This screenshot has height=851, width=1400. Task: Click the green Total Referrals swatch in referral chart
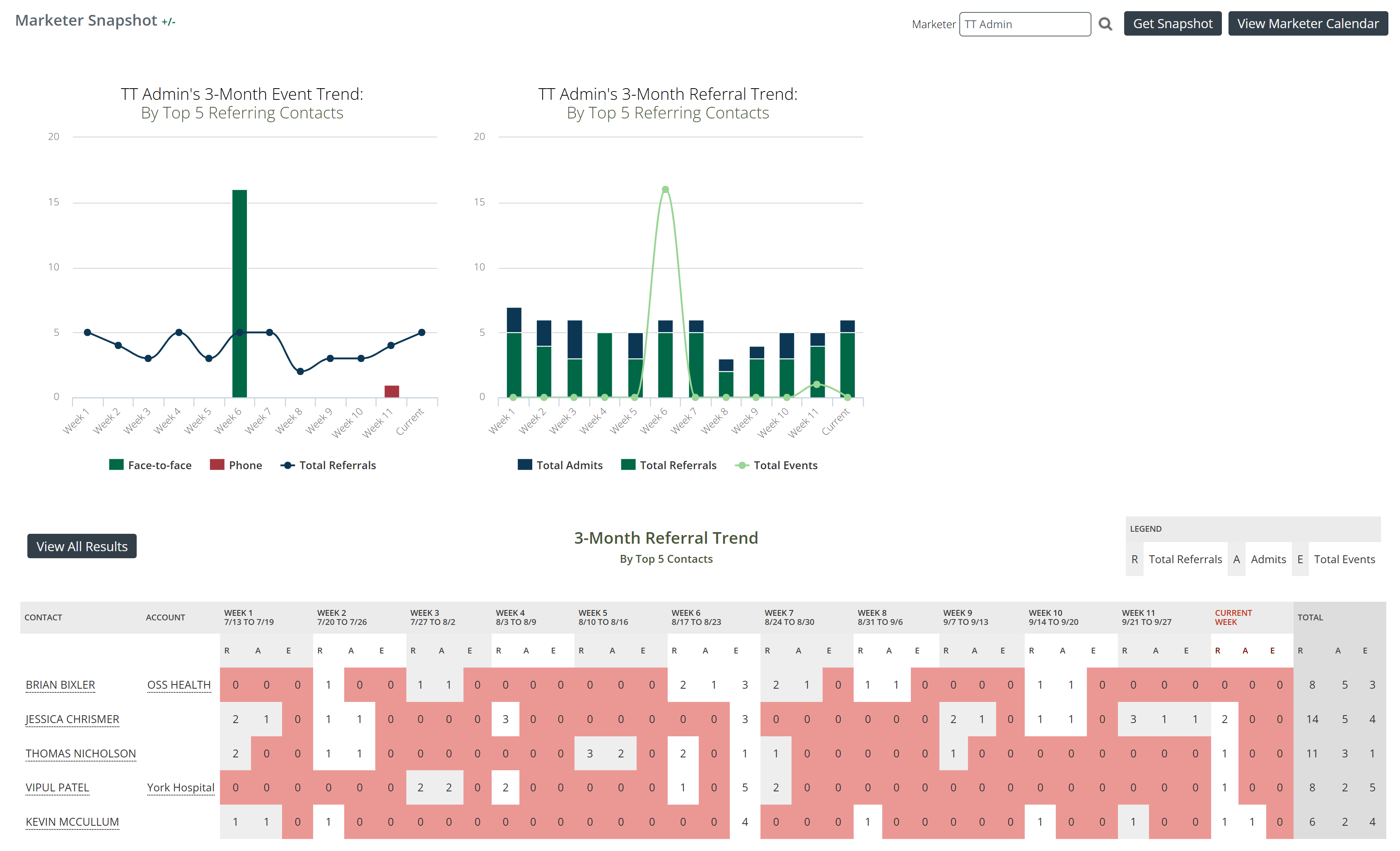[628, 465]
